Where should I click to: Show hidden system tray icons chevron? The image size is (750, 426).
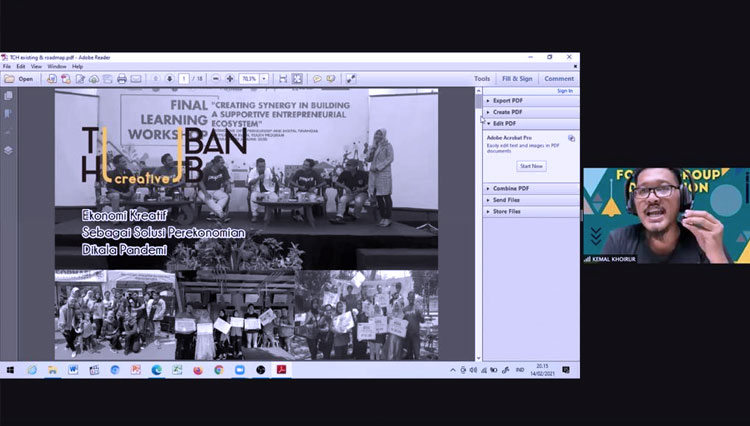pyautogui.click(x=452, y=370)
